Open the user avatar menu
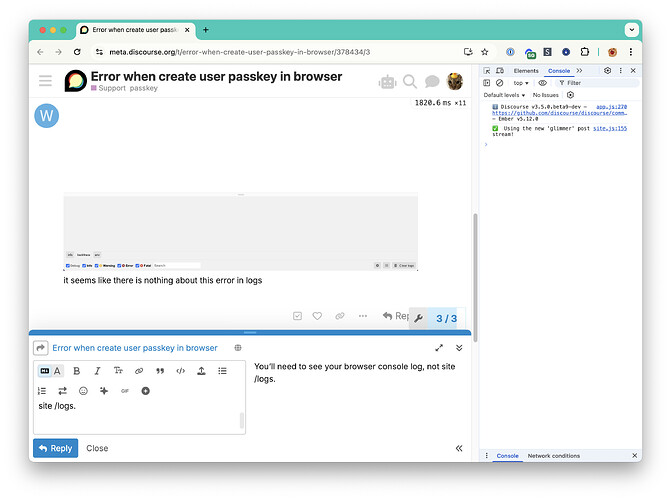The image size is (670, 500). click(455, 81)
